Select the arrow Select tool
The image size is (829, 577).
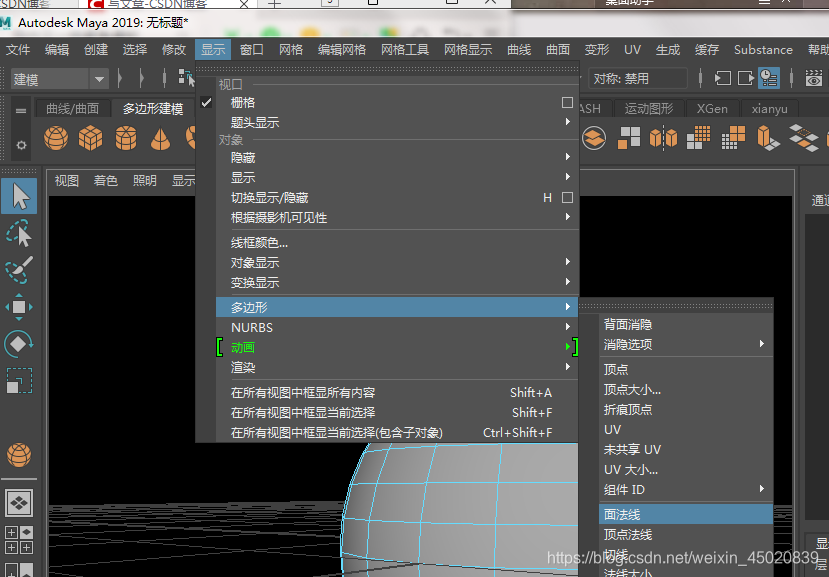click(19, 196)
